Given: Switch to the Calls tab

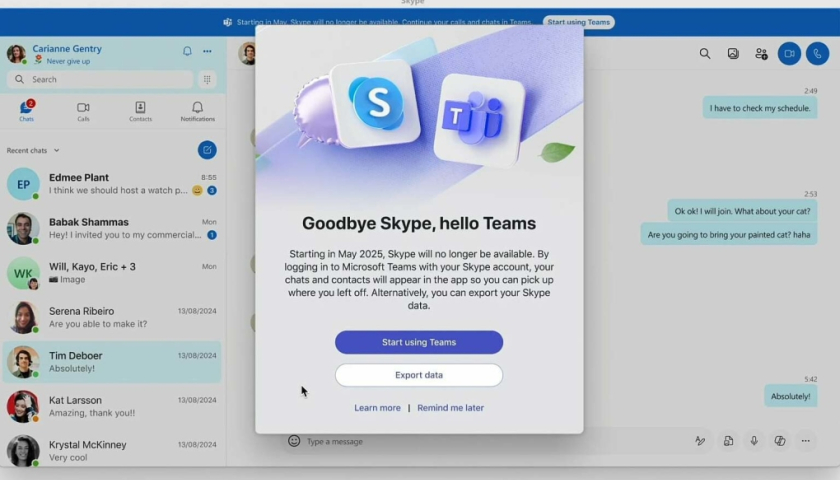Looking at the screenshot, I should (83, 111).
